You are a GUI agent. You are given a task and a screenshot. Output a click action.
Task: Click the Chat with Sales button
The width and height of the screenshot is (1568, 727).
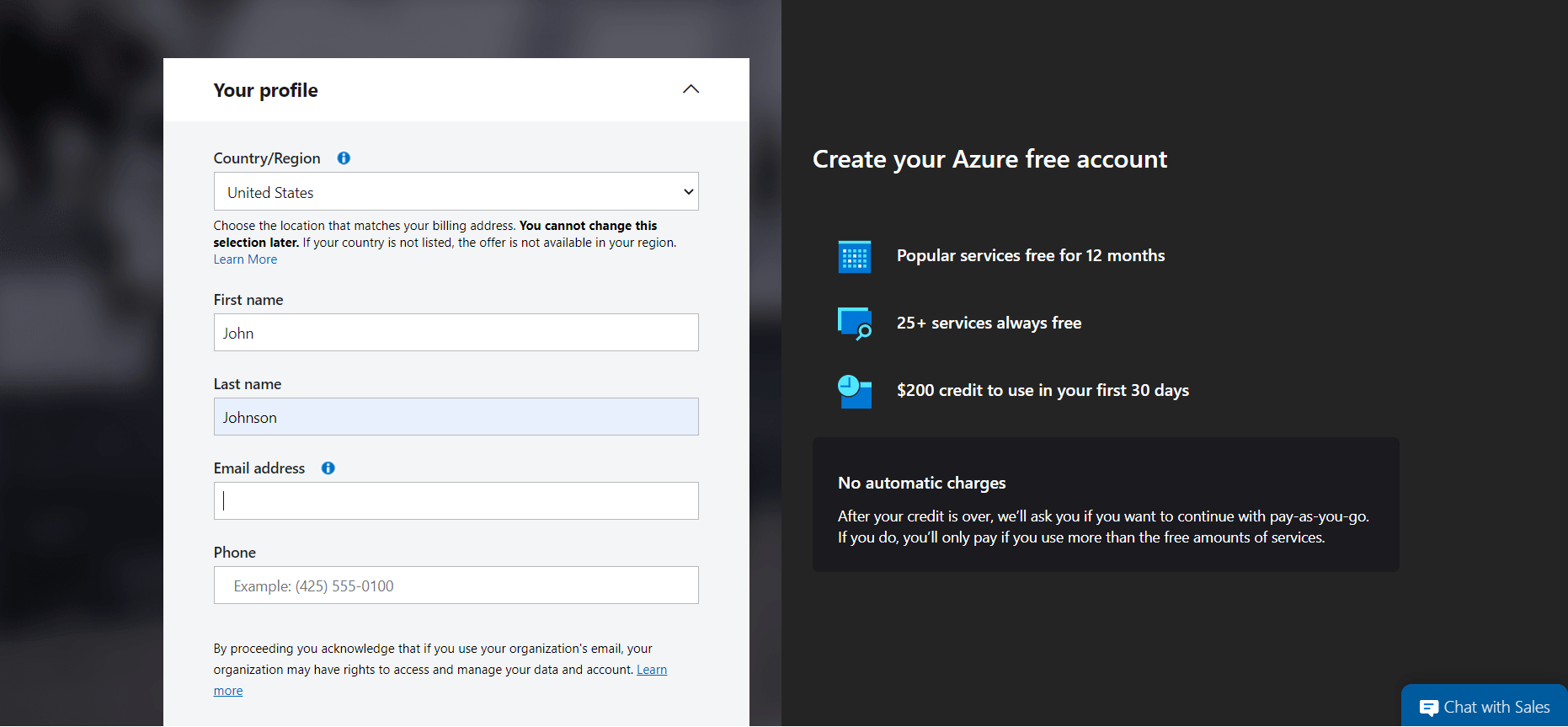pos(1484,706)
